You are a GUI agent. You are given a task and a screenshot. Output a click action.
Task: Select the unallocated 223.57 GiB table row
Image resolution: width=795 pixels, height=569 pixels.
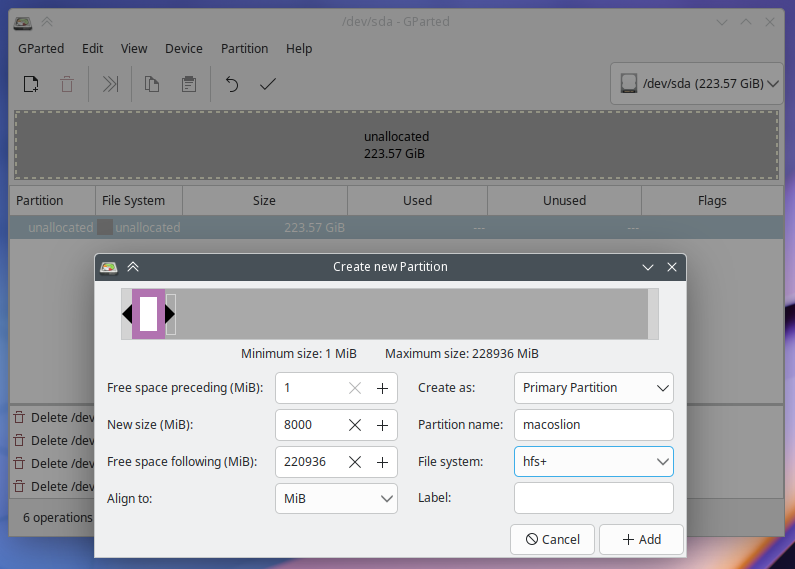tap(396, 228)
